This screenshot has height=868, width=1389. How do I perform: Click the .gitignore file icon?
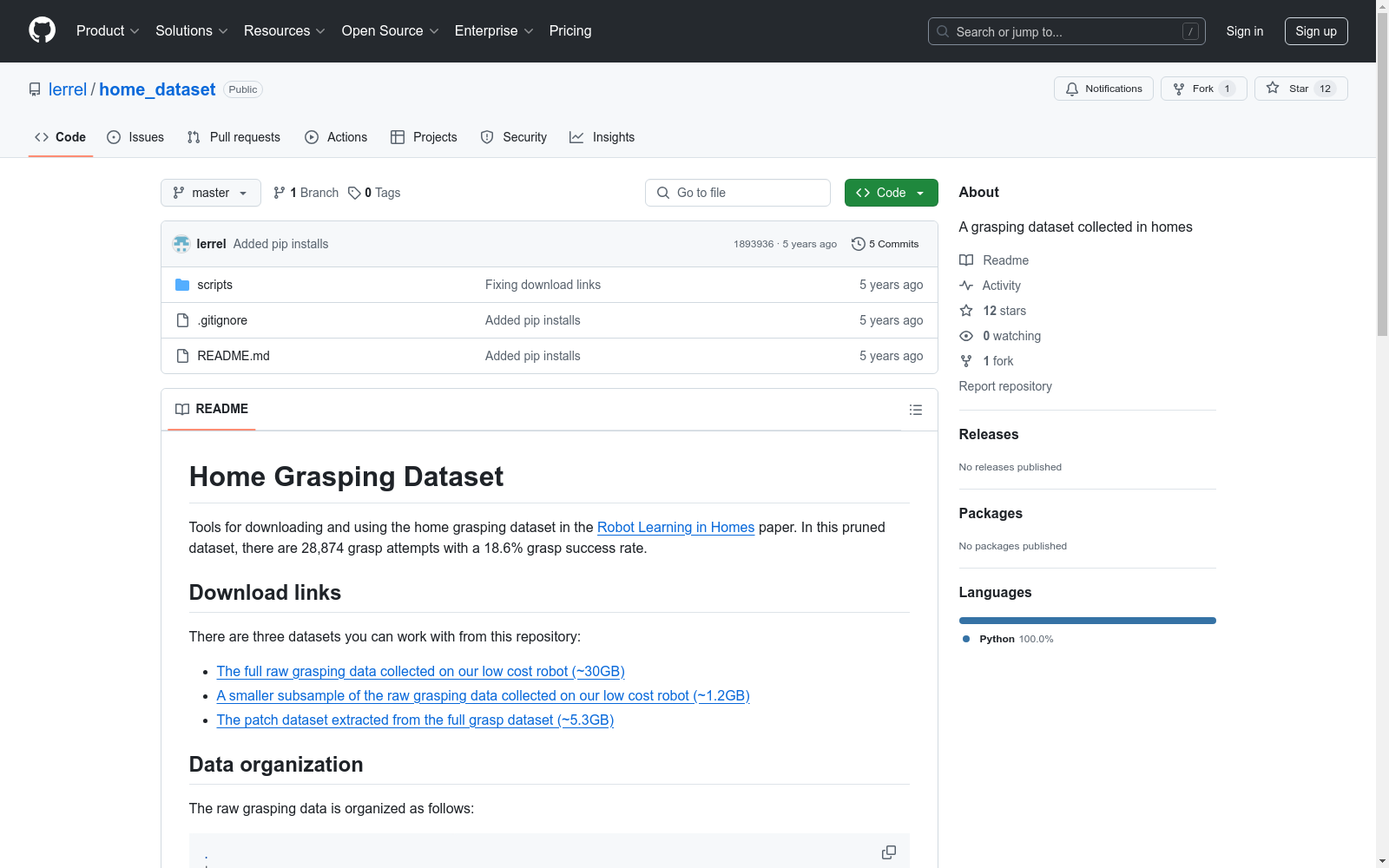(182, 320)
